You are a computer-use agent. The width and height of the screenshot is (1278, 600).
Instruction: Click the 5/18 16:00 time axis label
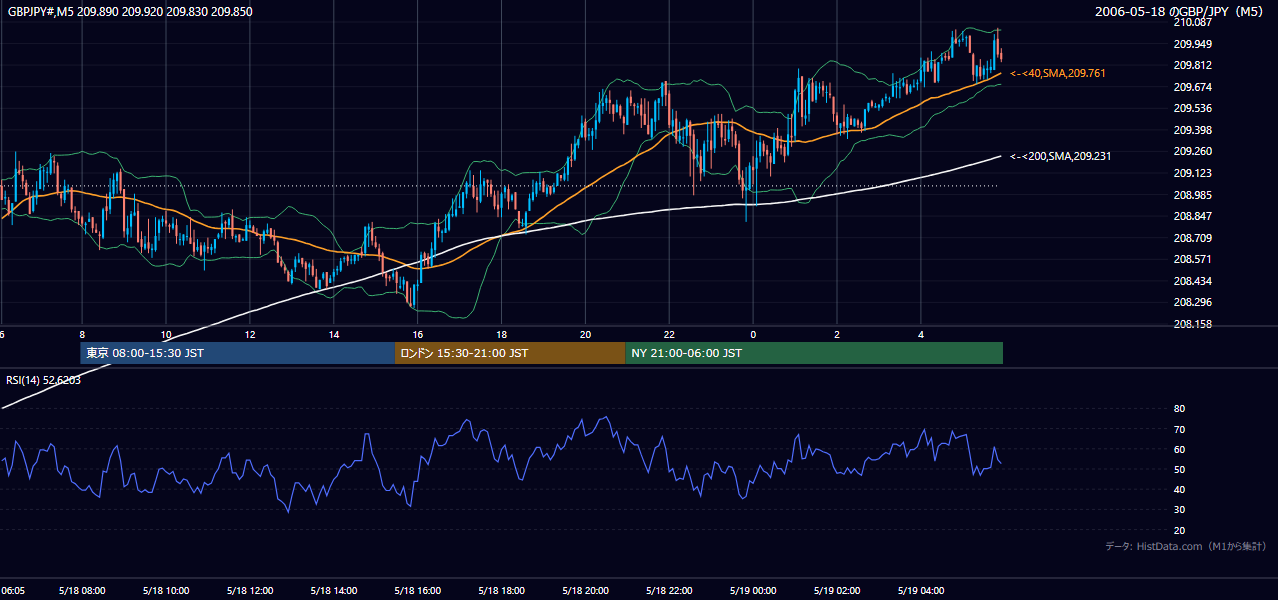(418, 590)
